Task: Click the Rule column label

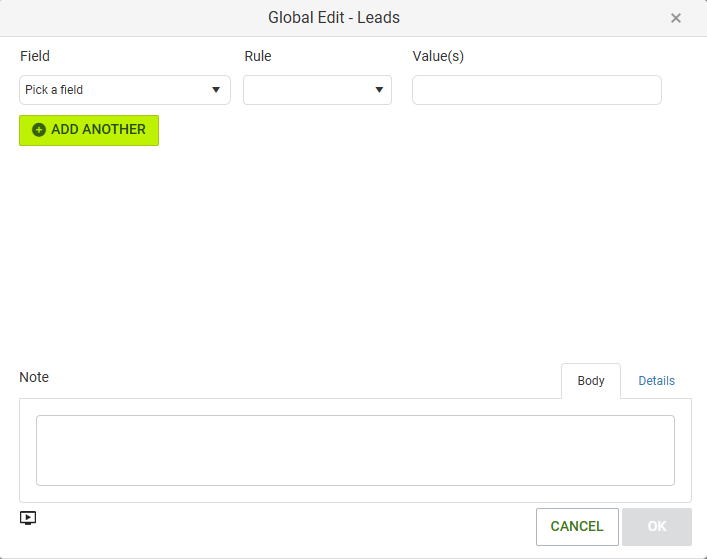Action: (258, 56)
